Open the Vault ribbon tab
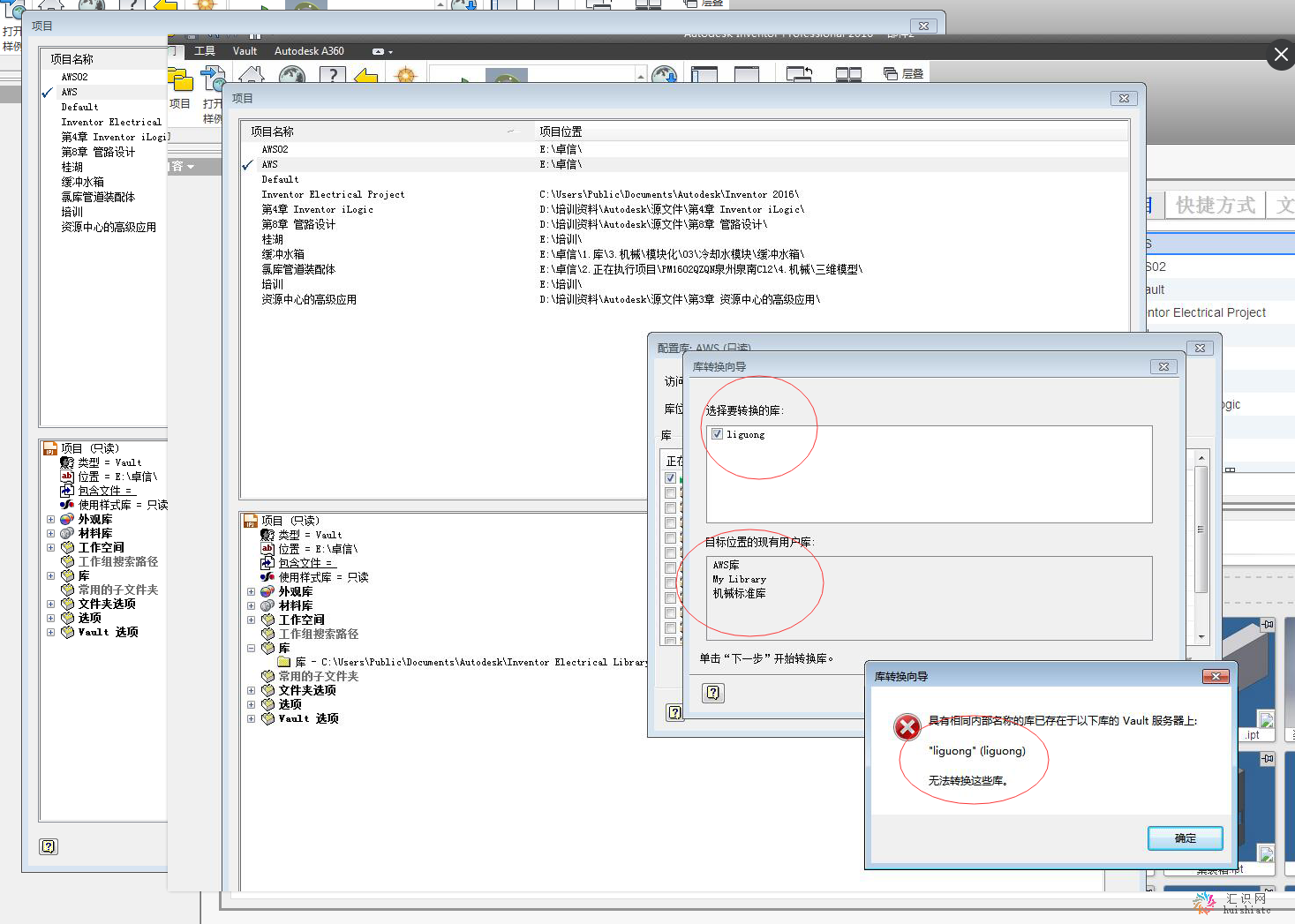The height and width of the screenshot is (924, 1295). 245,51
